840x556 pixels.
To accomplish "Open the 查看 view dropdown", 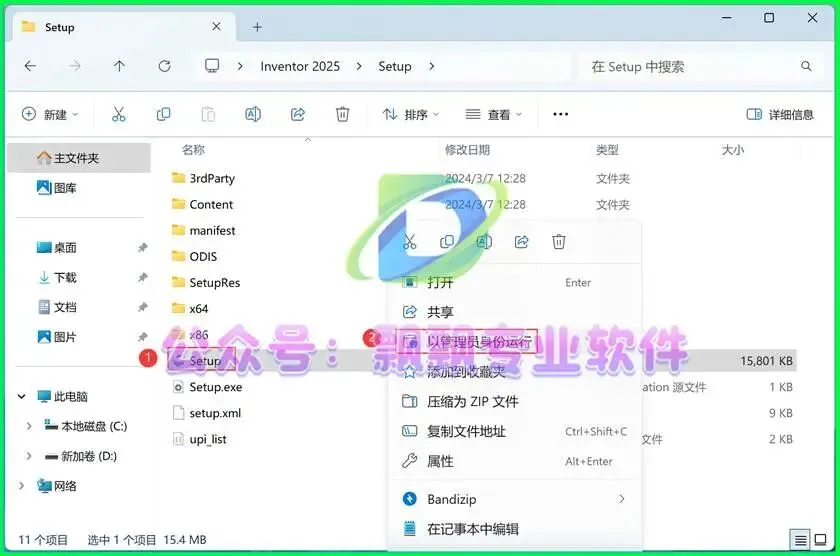I will [x=494, y=114].
